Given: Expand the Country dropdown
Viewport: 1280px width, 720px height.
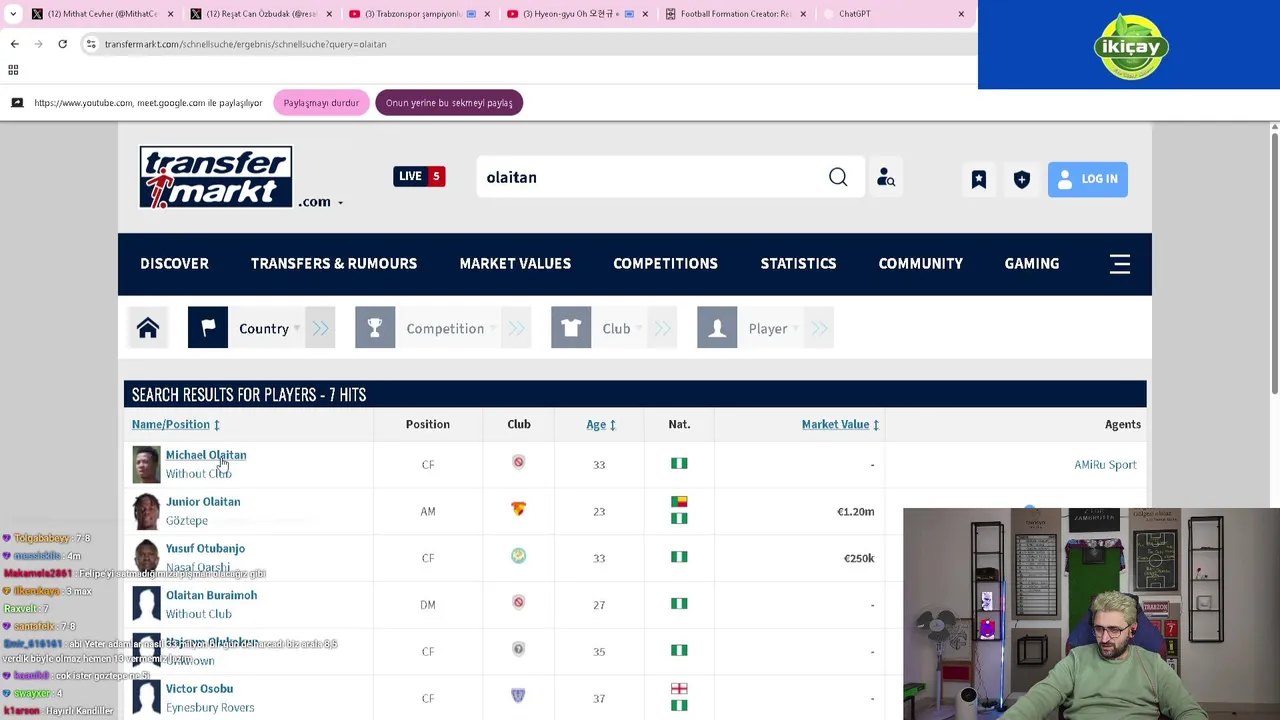Looking at the screenshot, I should 266,328.
